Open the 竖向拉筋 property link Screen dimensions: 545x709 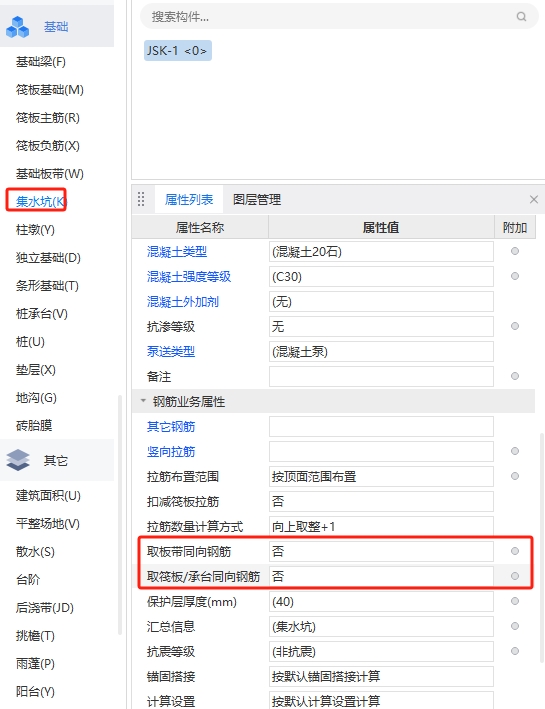[171, 451]
